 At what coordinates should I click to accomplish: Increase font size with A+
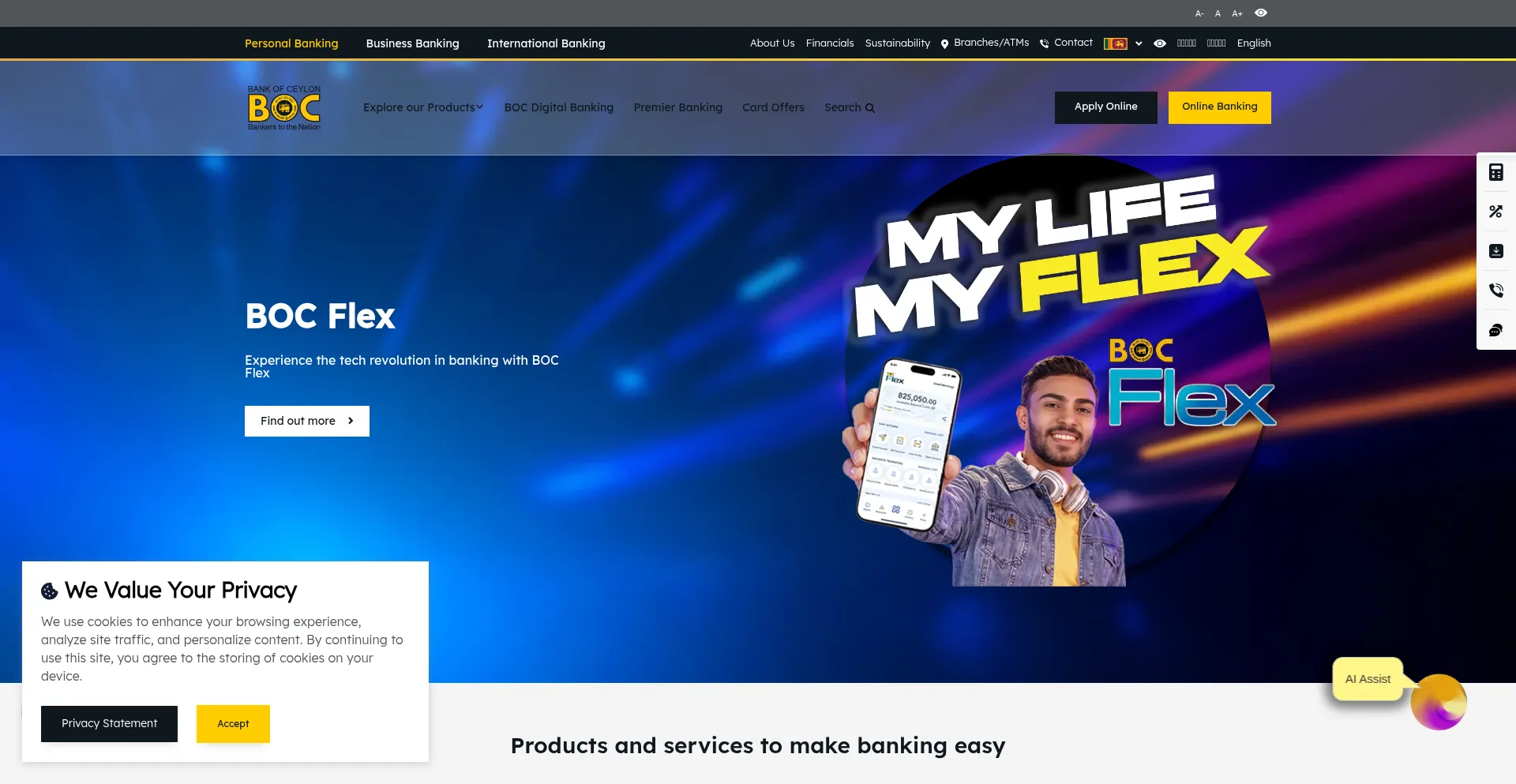(1236, 13)
